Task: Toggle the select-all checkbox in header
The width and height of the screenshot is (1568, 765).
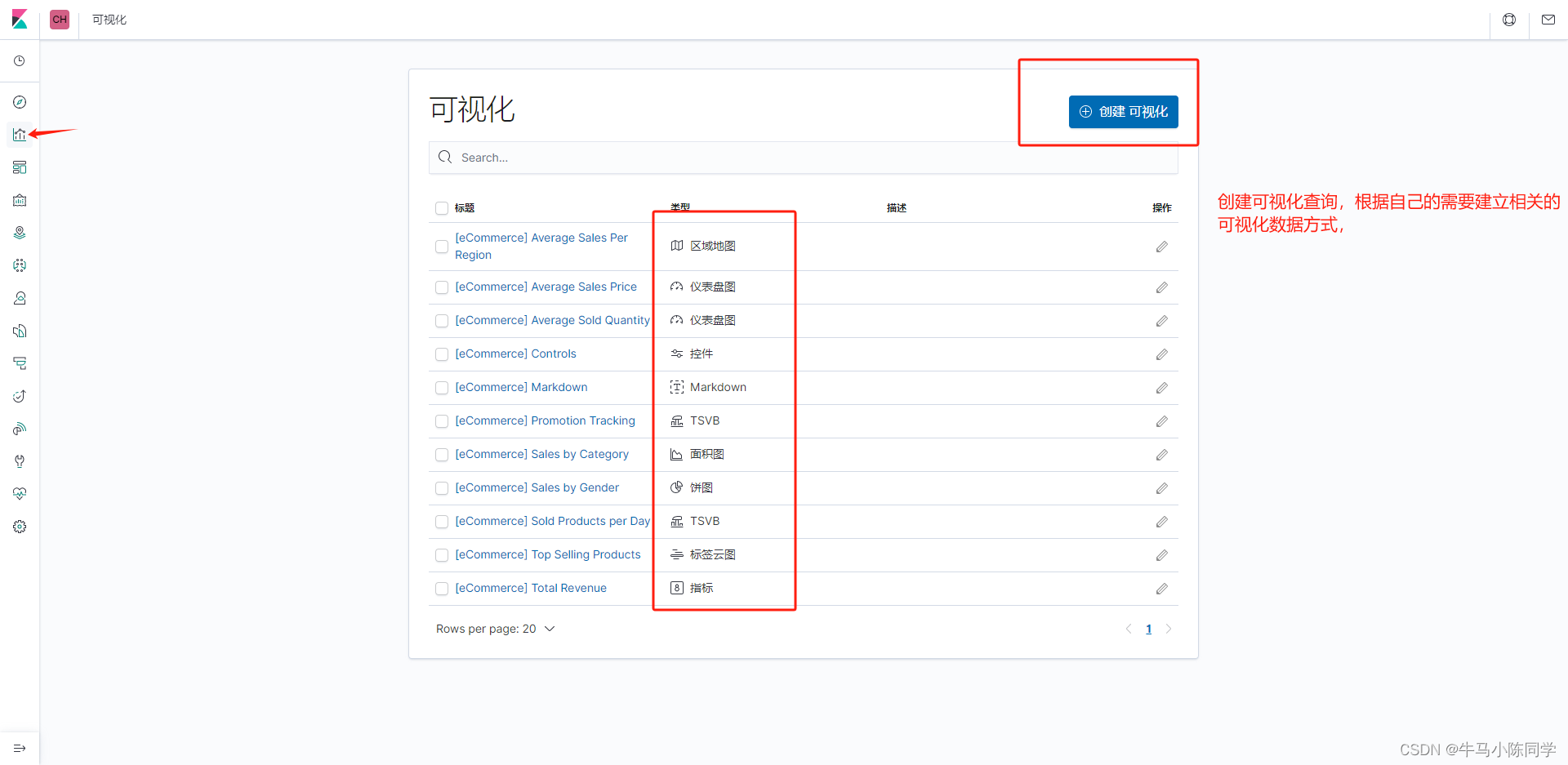Action: tap(442, 208)
